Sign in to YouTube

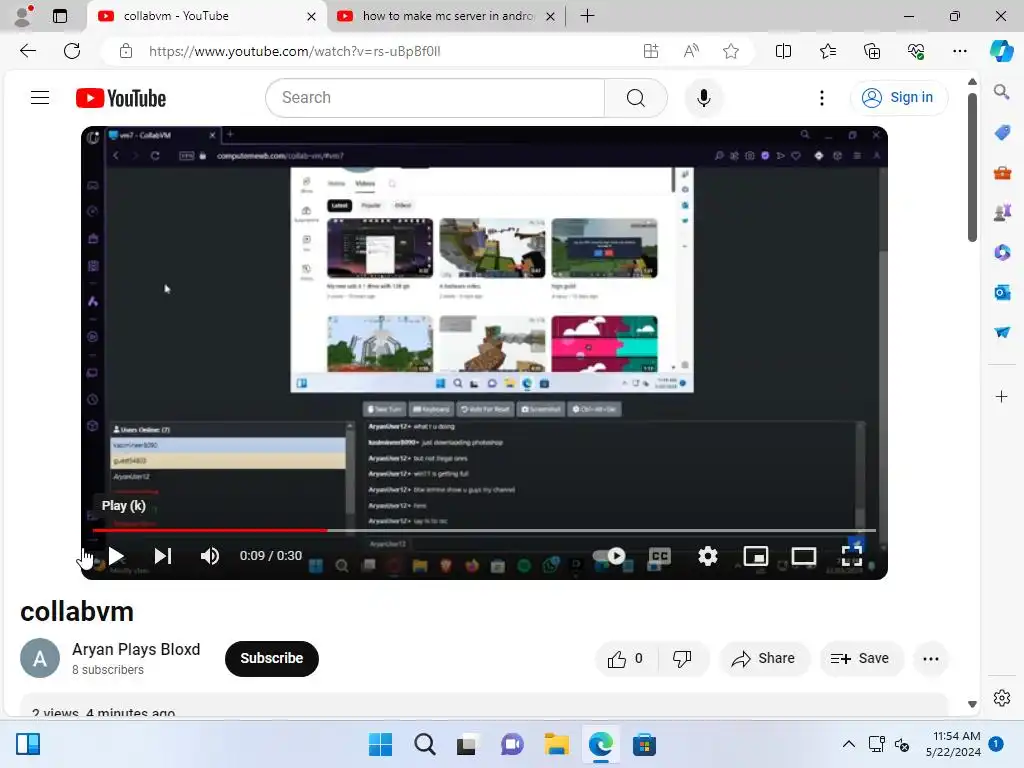899,97
